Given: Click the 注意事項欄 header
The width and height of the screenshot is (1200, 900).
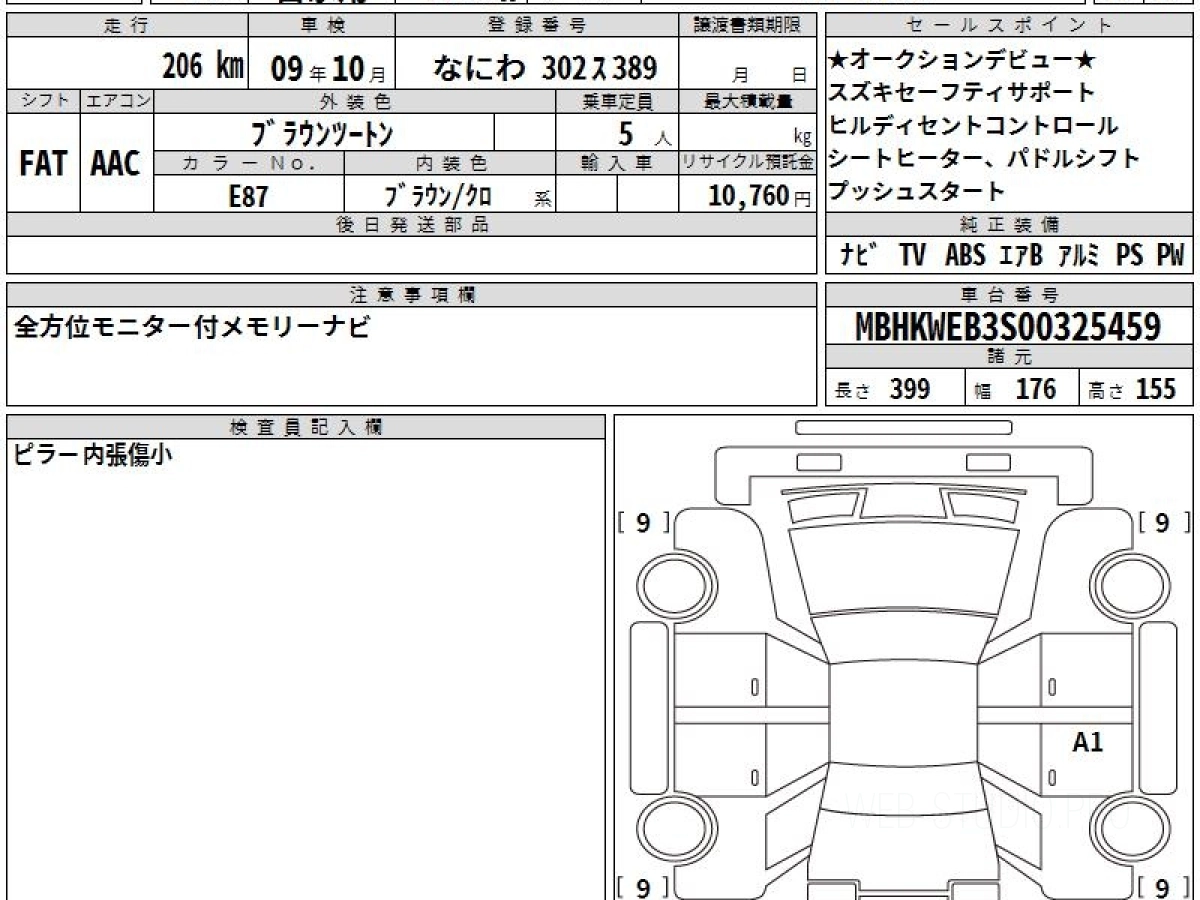Looking at the screenshot, I should [x=412, y=295].
